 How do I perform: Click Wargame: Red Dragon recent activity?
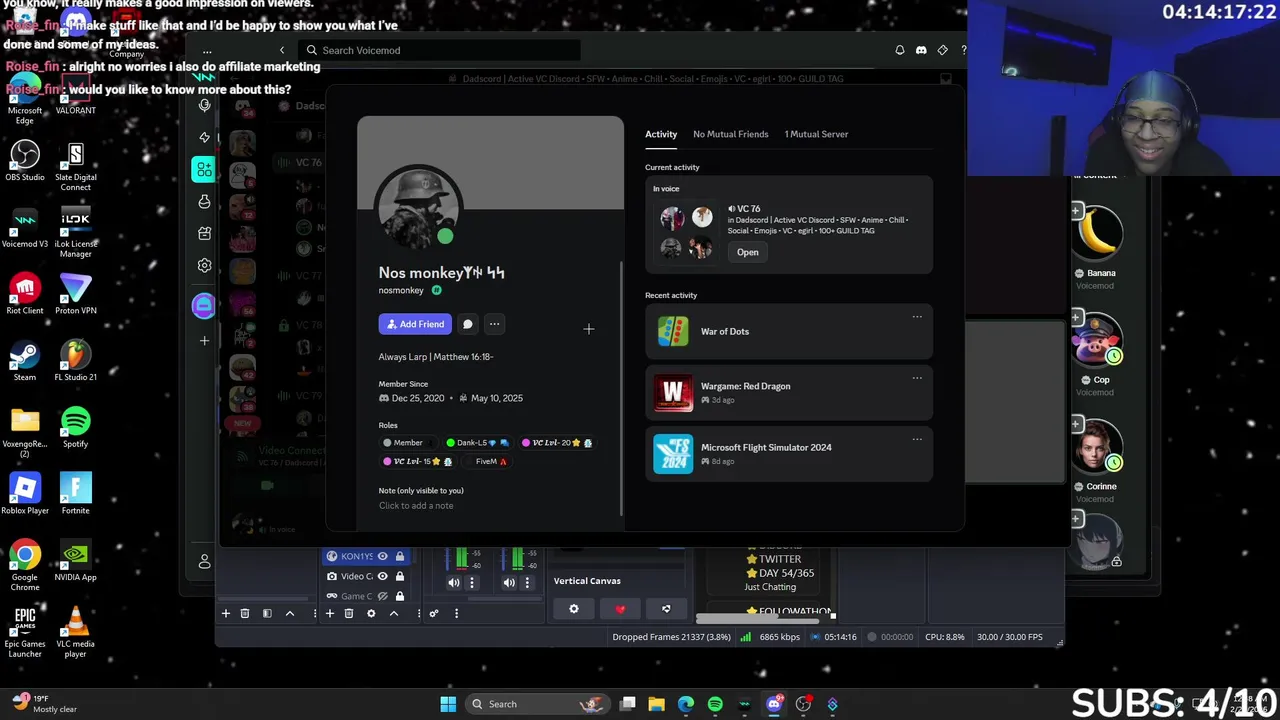(x=789, y=392)
